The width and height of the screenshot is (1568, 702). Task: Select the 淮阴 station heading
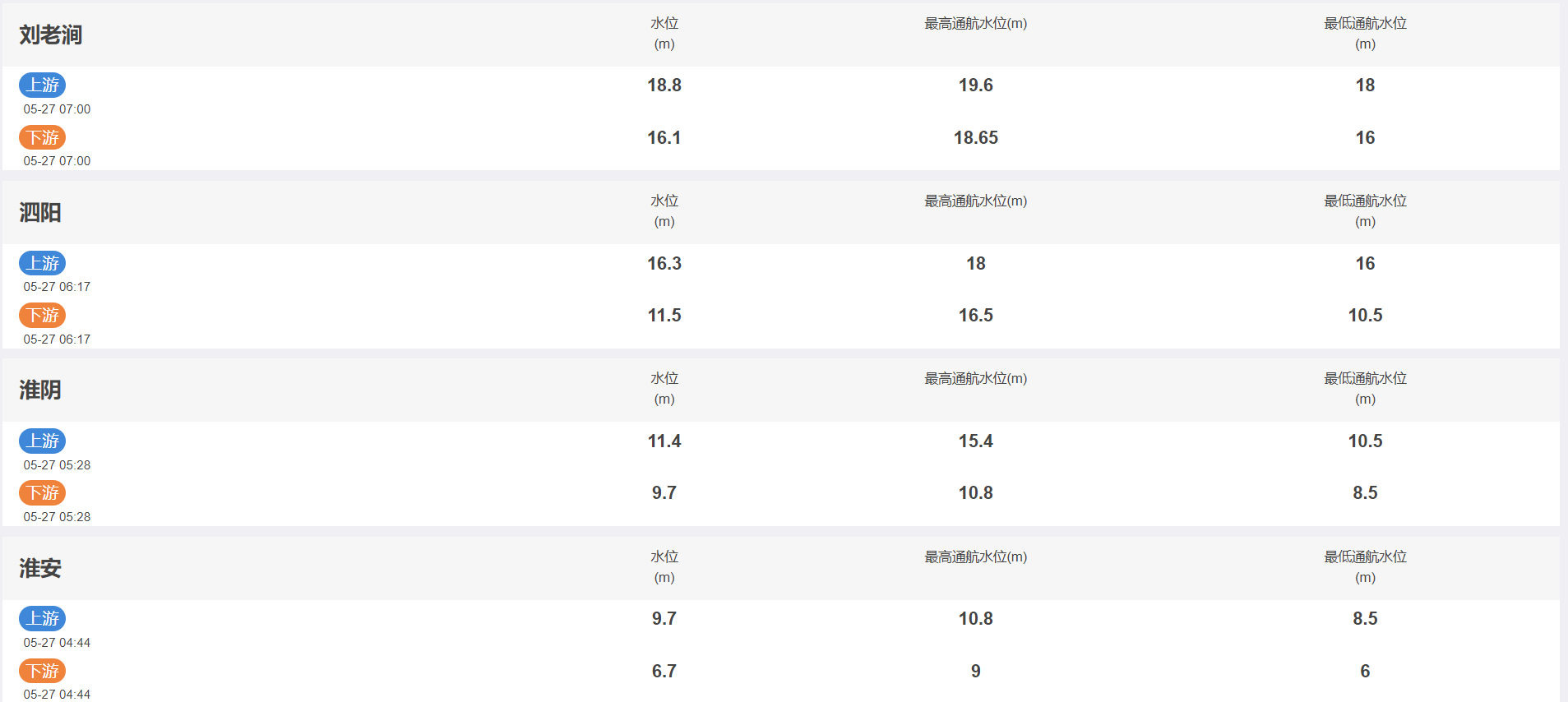(40, 390)
